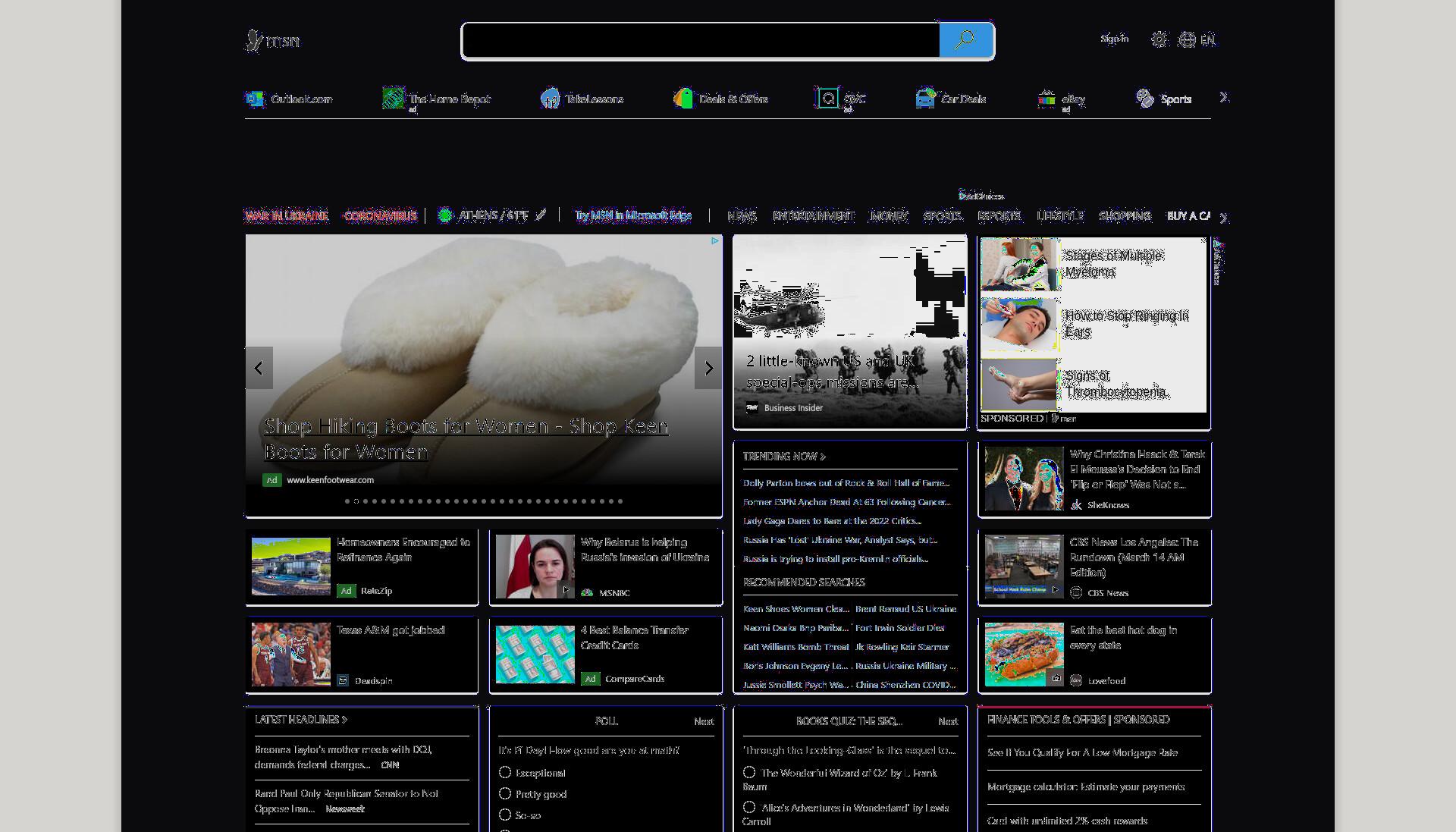This screenshot has width=1456, height=832.
Task: Click the globe language icon
Action: click(x=1188, y=39)
